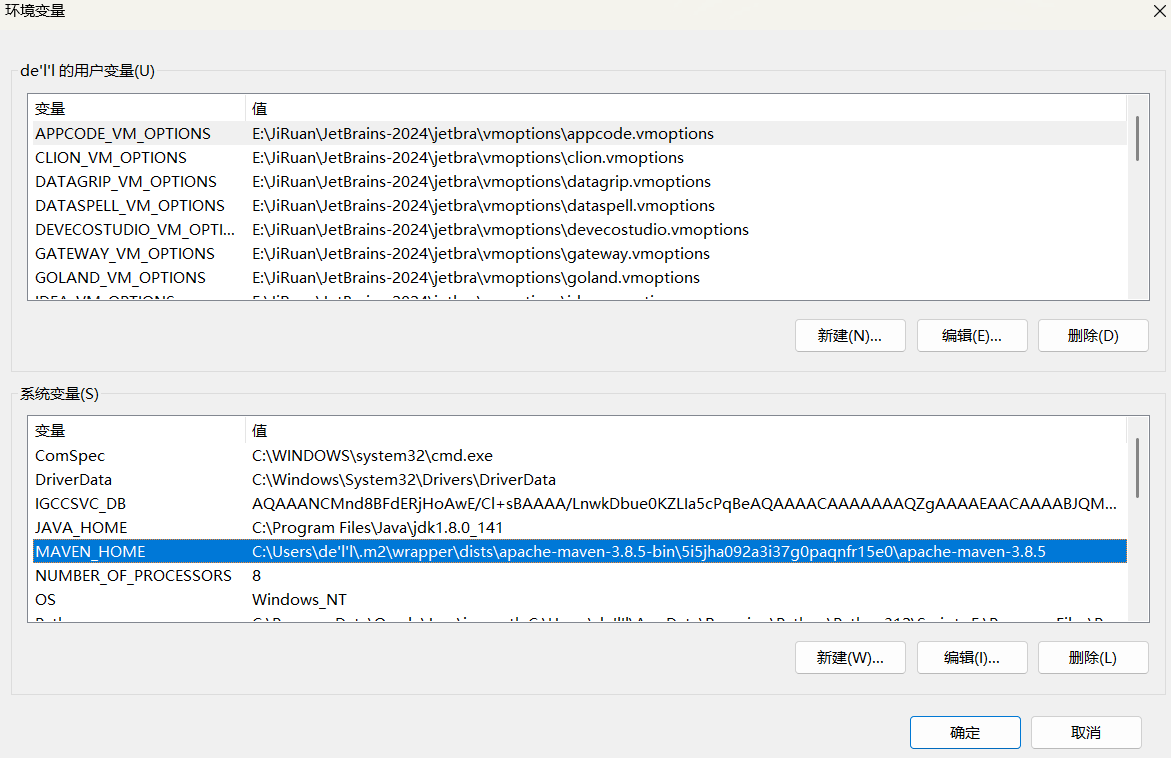Click the goland.vmoptions path value
Viewport: 1171px width, 758px height.
(x=476, y=277)
